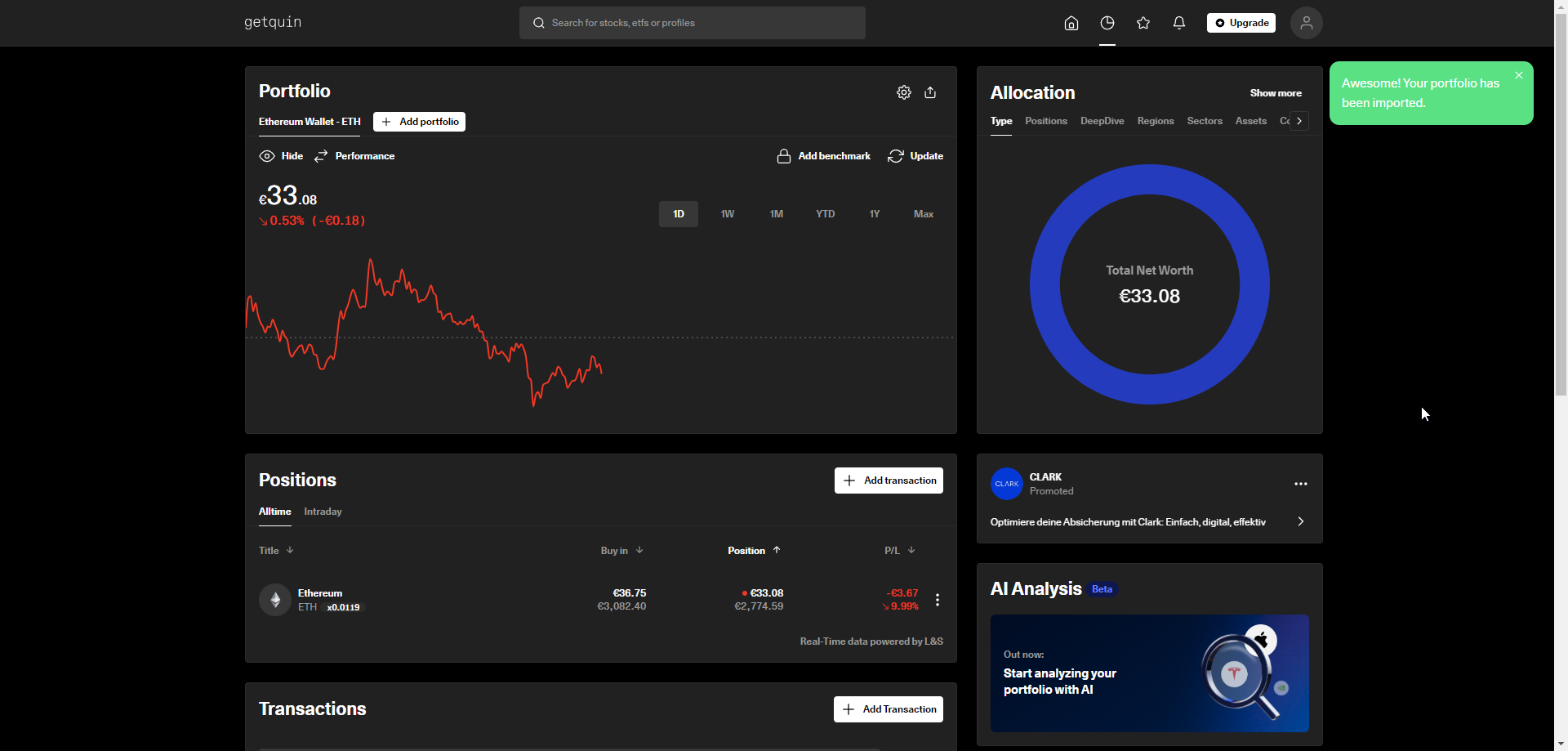Open the favorites star icon

pyautogui.click(x=1143, y=23)
